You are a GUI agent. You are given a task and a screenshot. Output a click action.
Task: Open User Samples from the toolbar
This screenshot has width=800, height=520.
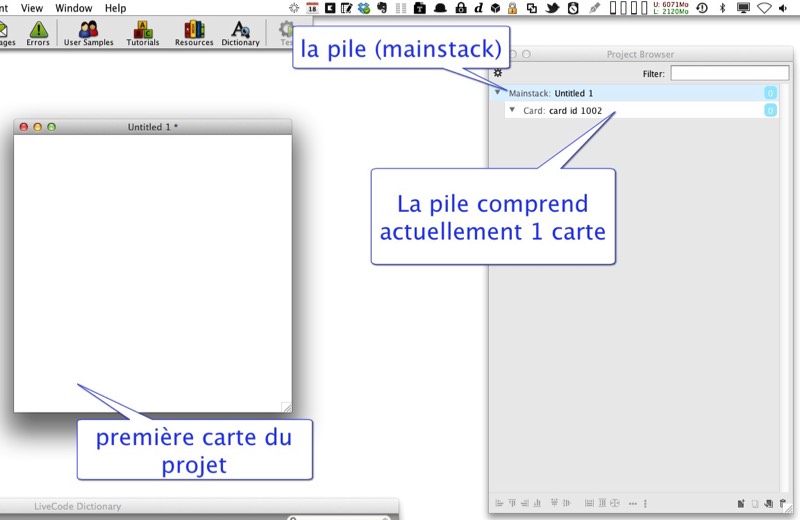click(88, 33)
